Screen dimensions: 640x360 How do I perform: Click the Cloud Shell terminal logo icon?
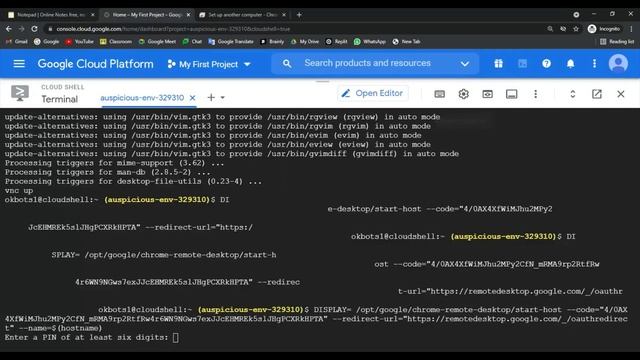(x=20, y=93)
